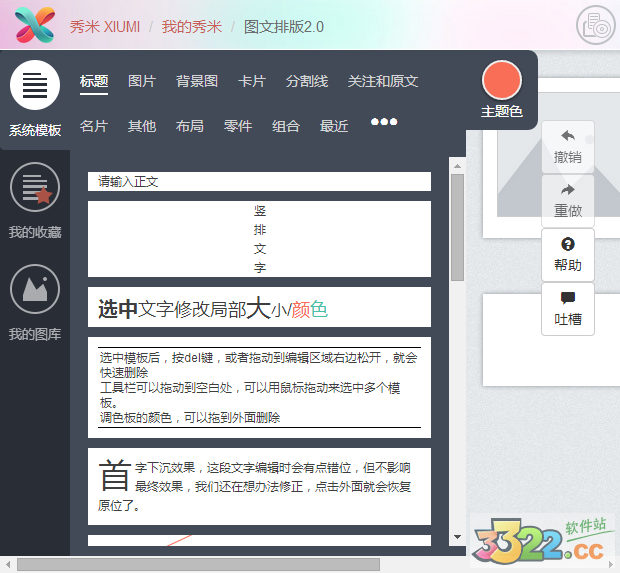Switch to the 零件 tab

point(238,126)
